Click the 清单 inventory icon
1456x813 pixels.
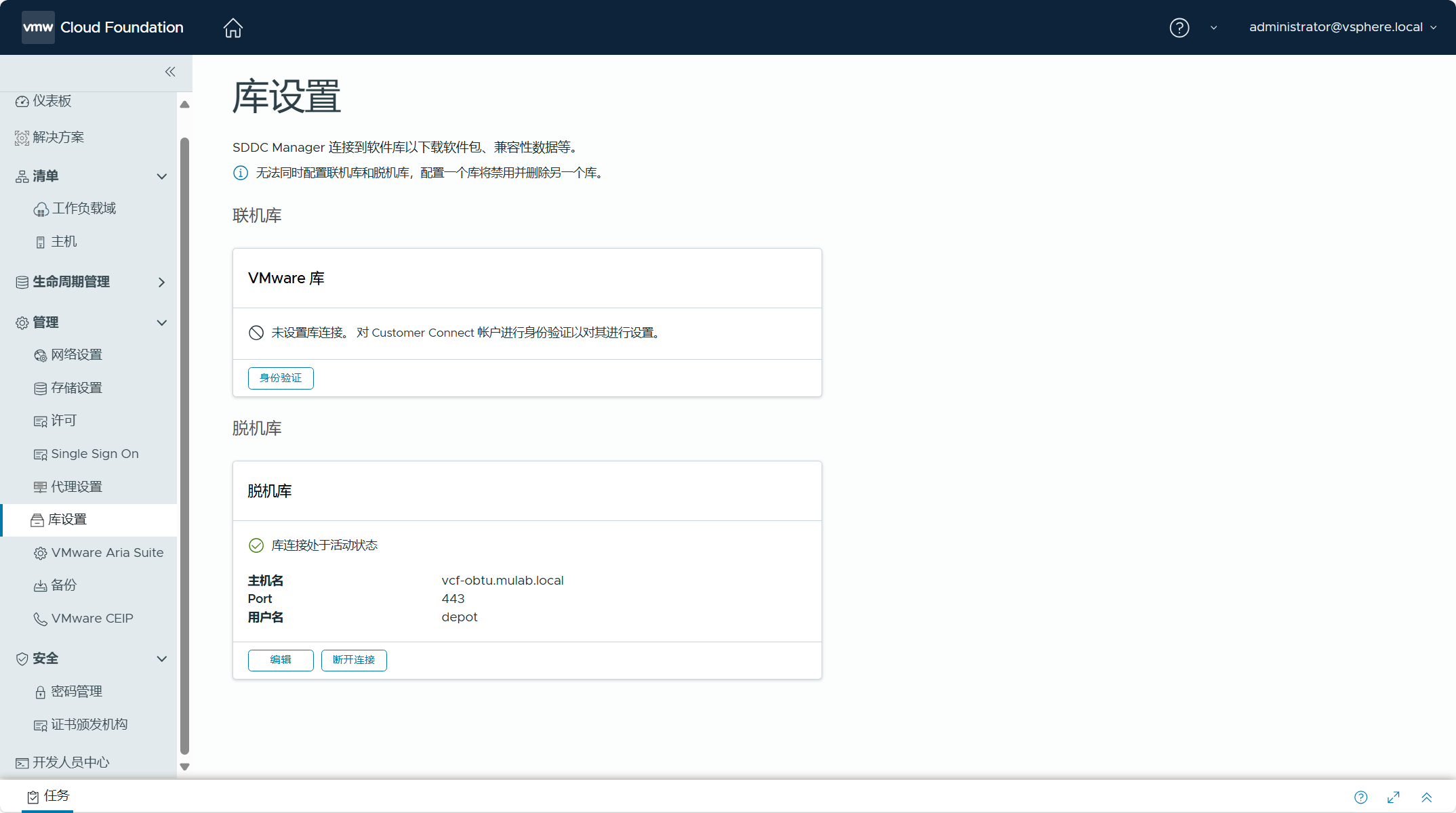point(22,177)
